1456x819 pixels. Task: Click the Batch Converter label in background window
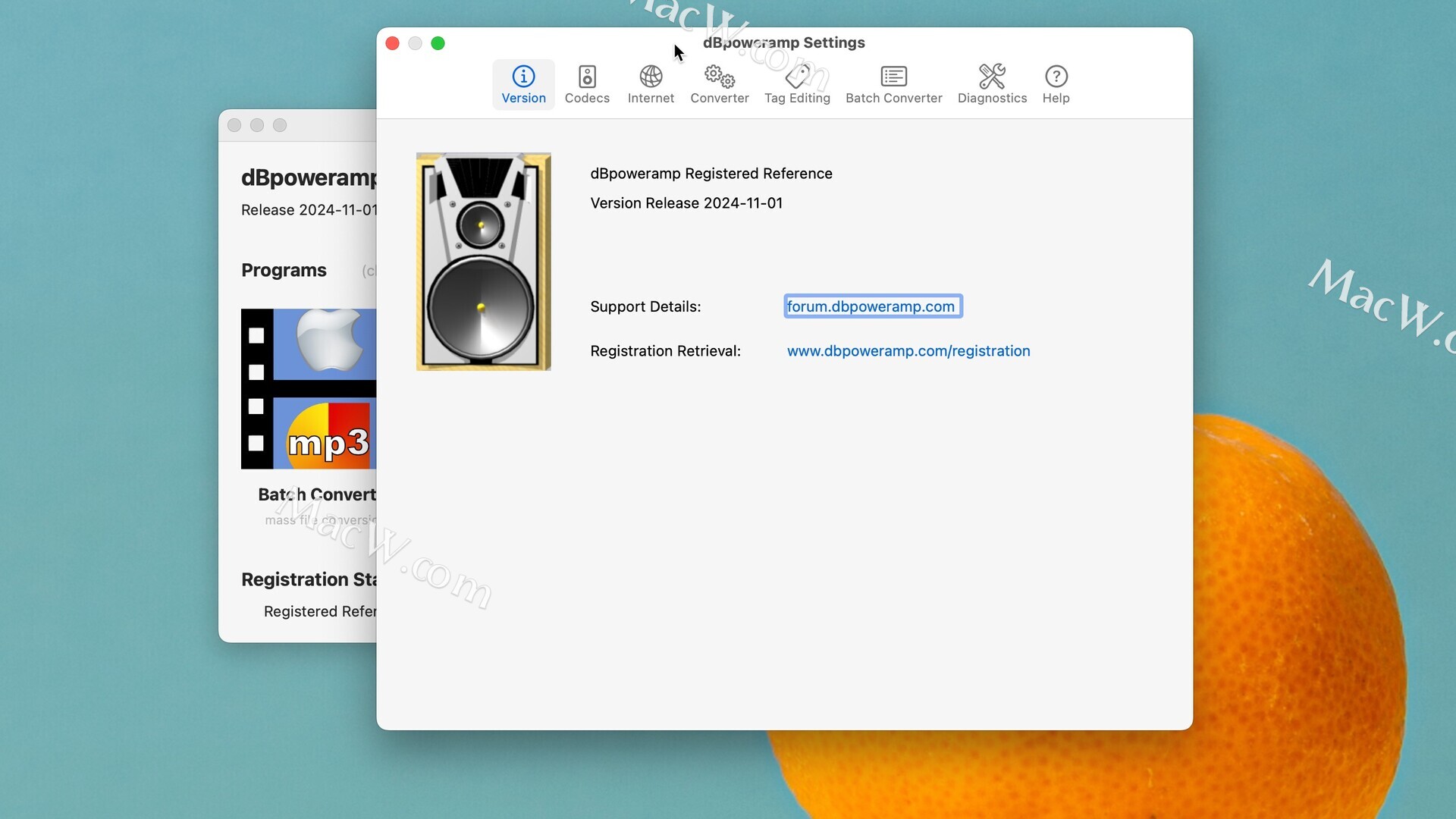[317, 494]
